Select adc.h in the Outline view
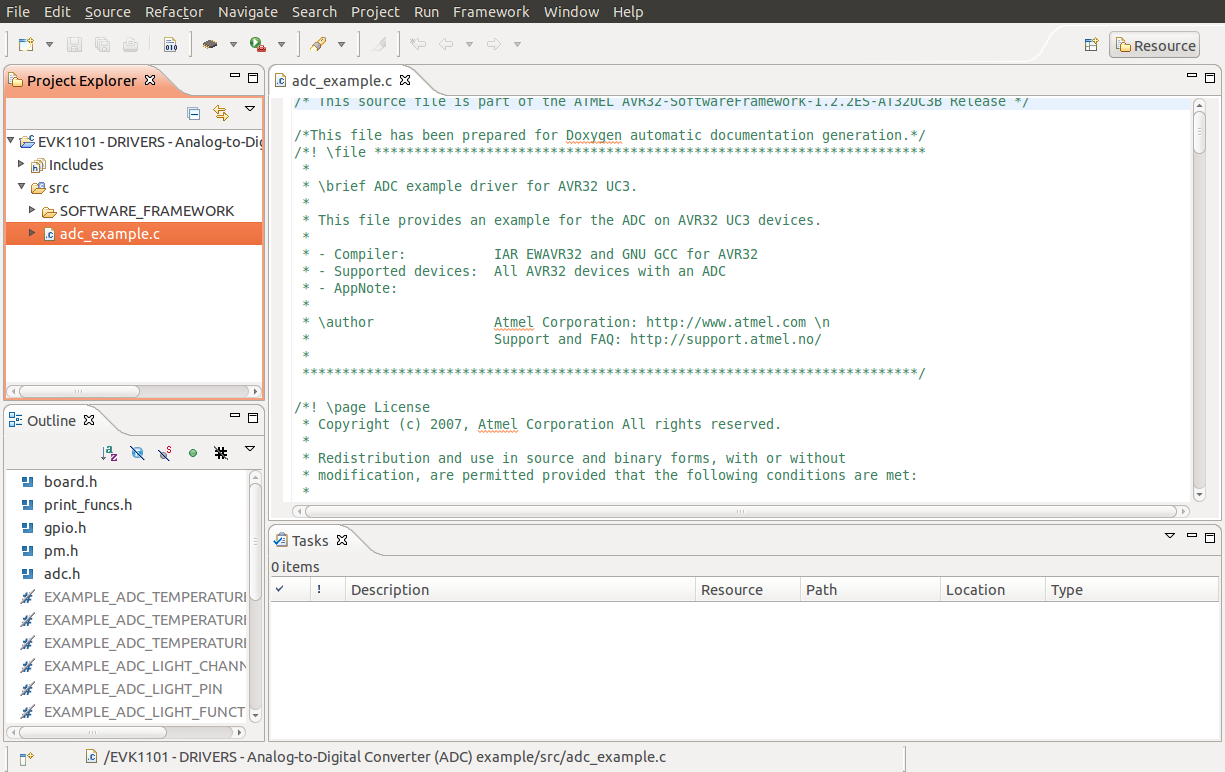1225x772 pixels. coord(63,573)
